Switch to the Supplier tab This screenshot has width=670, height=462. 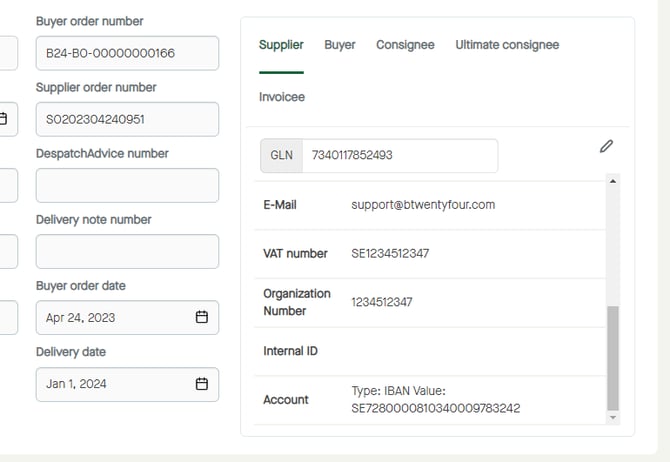(x=281, y=45)
